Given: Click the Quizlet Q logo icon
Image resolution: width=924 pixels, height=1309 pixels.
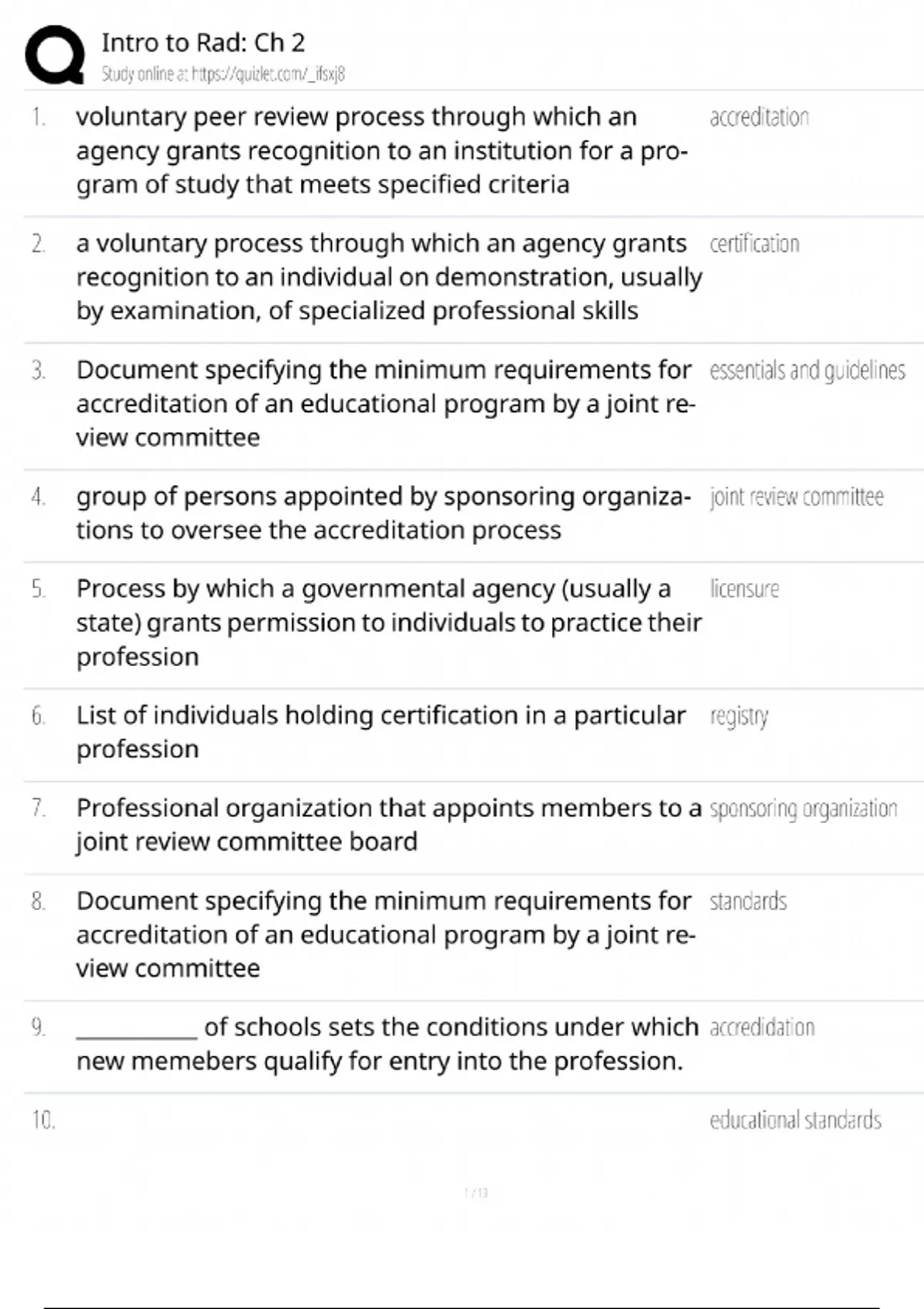Looking at the screenshot, I should 55,55.
